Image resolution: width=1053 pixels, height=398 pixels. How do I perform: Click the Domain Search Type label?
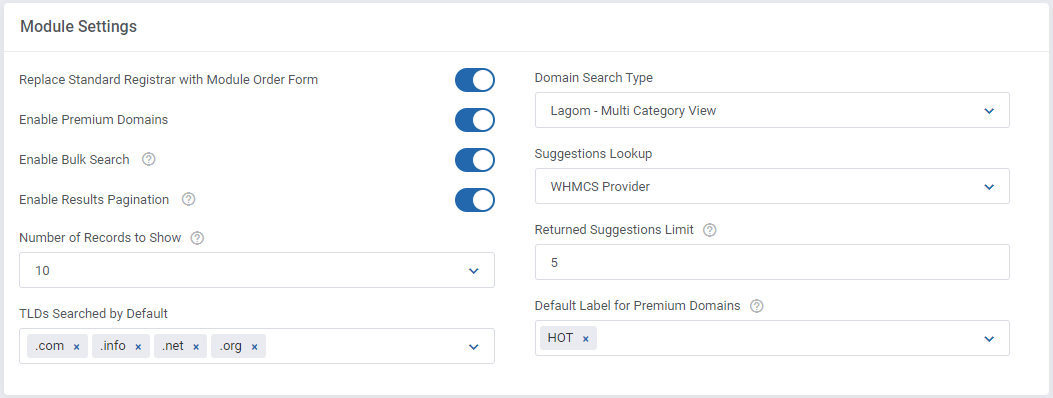pyautogui.click(x=594, y=78)
